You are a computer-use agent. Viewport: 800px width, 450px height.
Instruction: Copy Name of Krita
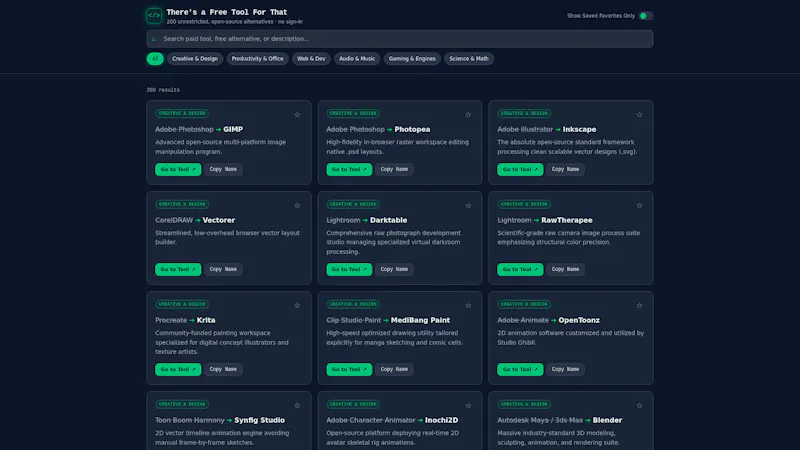click(223, 369)
